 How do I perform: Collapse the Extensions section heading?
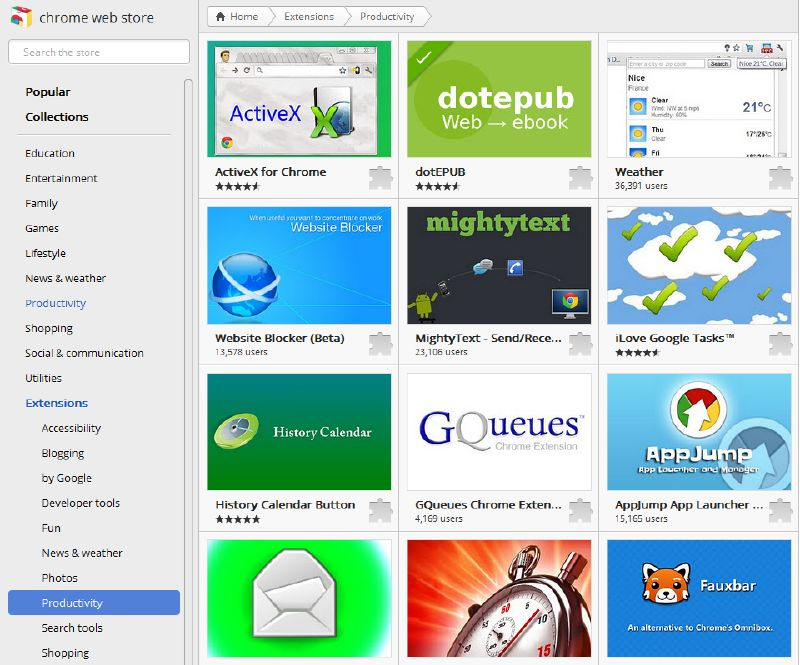(57, 403)
